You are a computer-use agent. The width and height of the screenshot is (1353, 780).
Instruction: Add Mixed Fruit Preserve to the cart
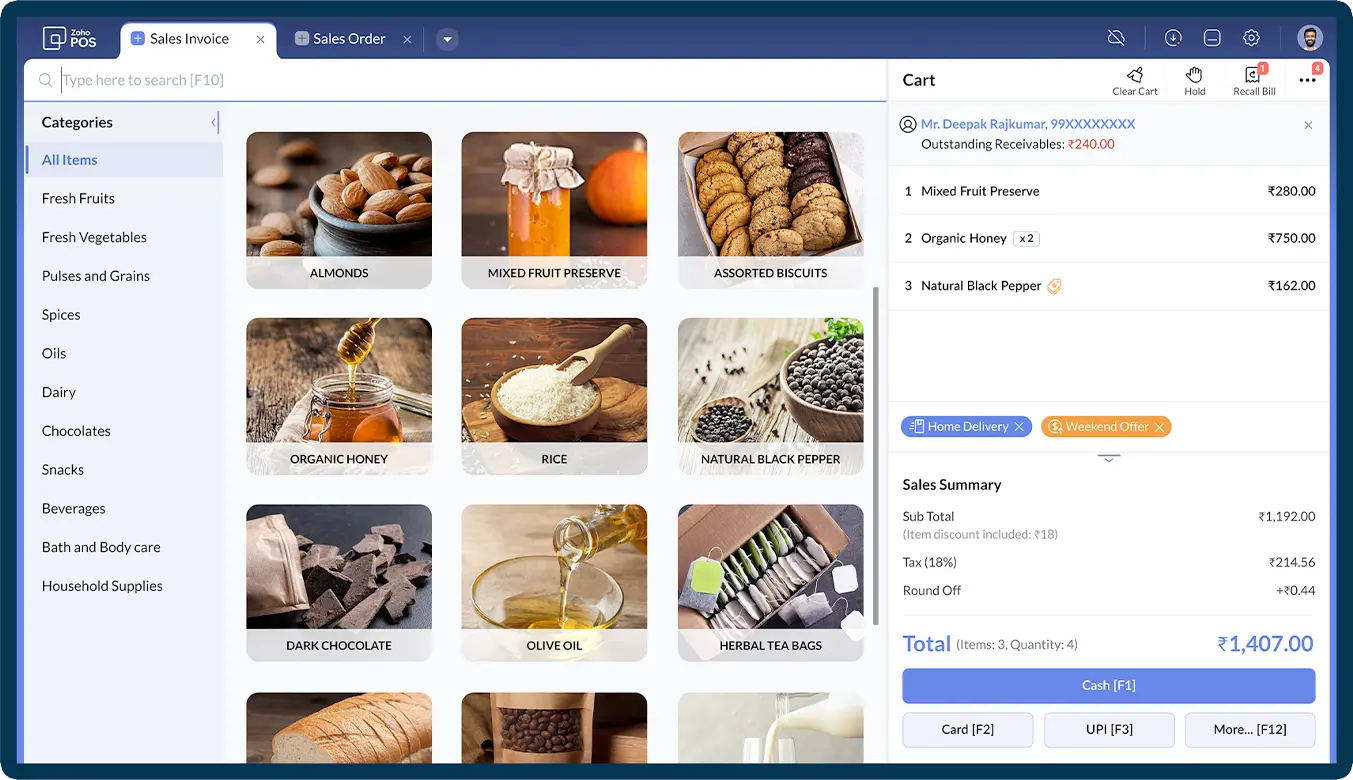click(554, 210)
